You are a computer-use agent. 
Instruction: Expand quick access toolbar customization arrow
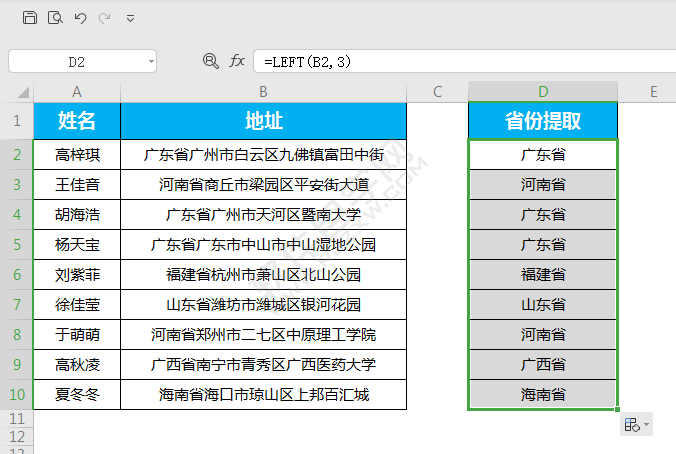[x=130, y=18]
